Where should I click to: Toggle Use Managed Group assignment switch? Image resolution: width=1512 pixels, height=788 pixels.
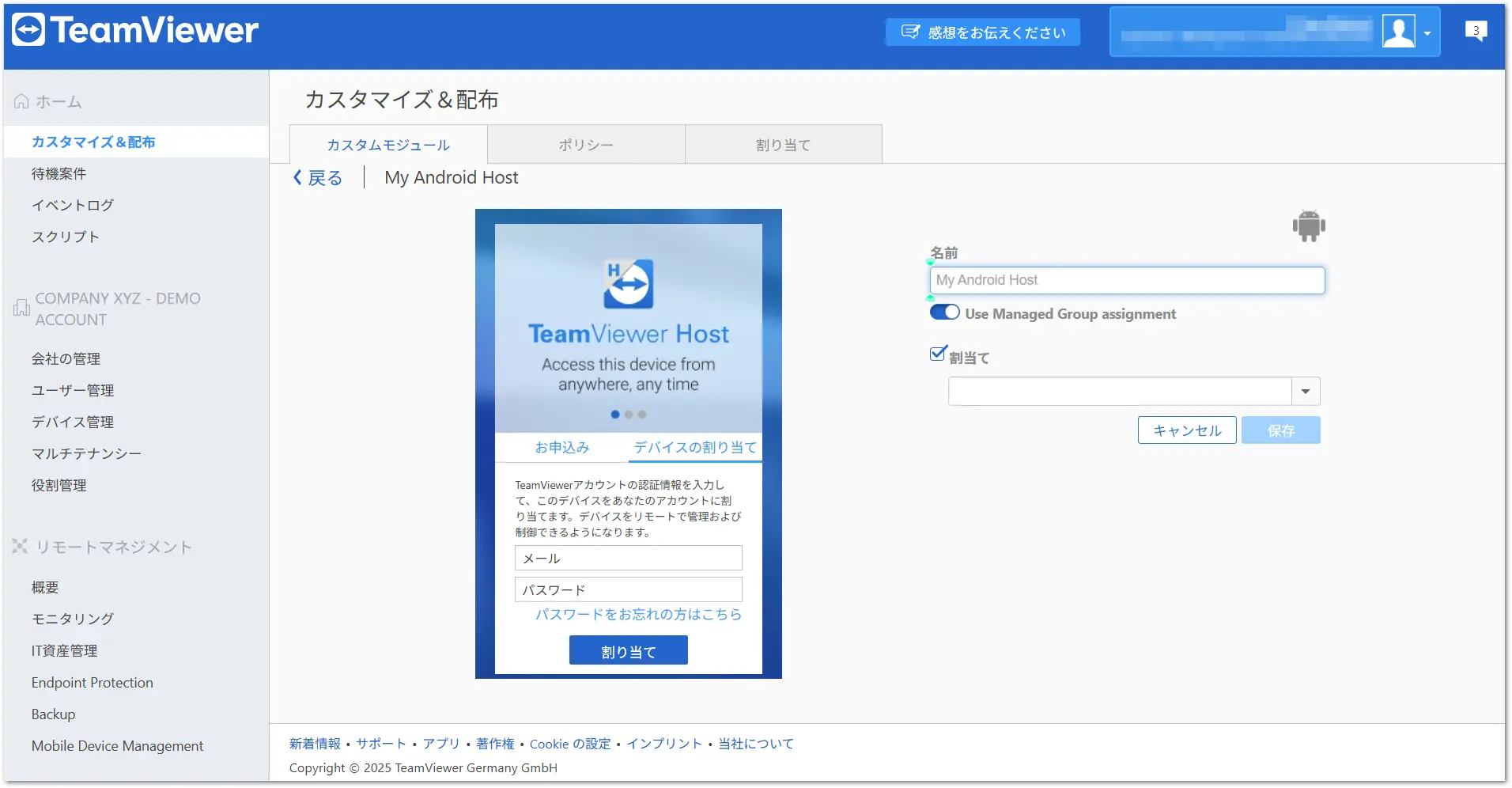point(945,313)
